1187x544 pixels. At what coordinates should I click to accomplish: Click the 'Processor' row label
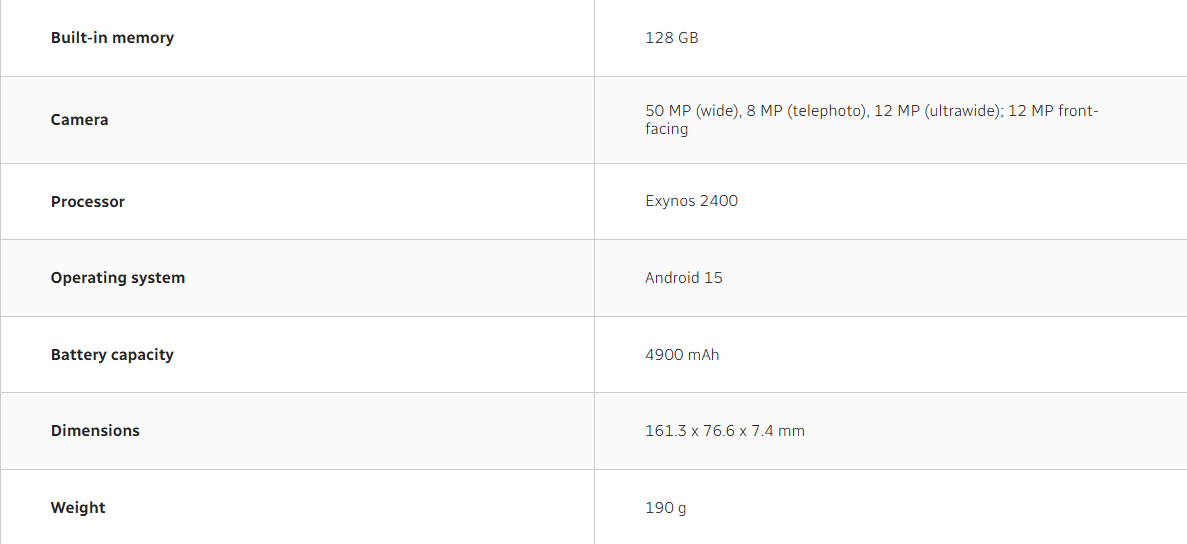click(88, 202)
